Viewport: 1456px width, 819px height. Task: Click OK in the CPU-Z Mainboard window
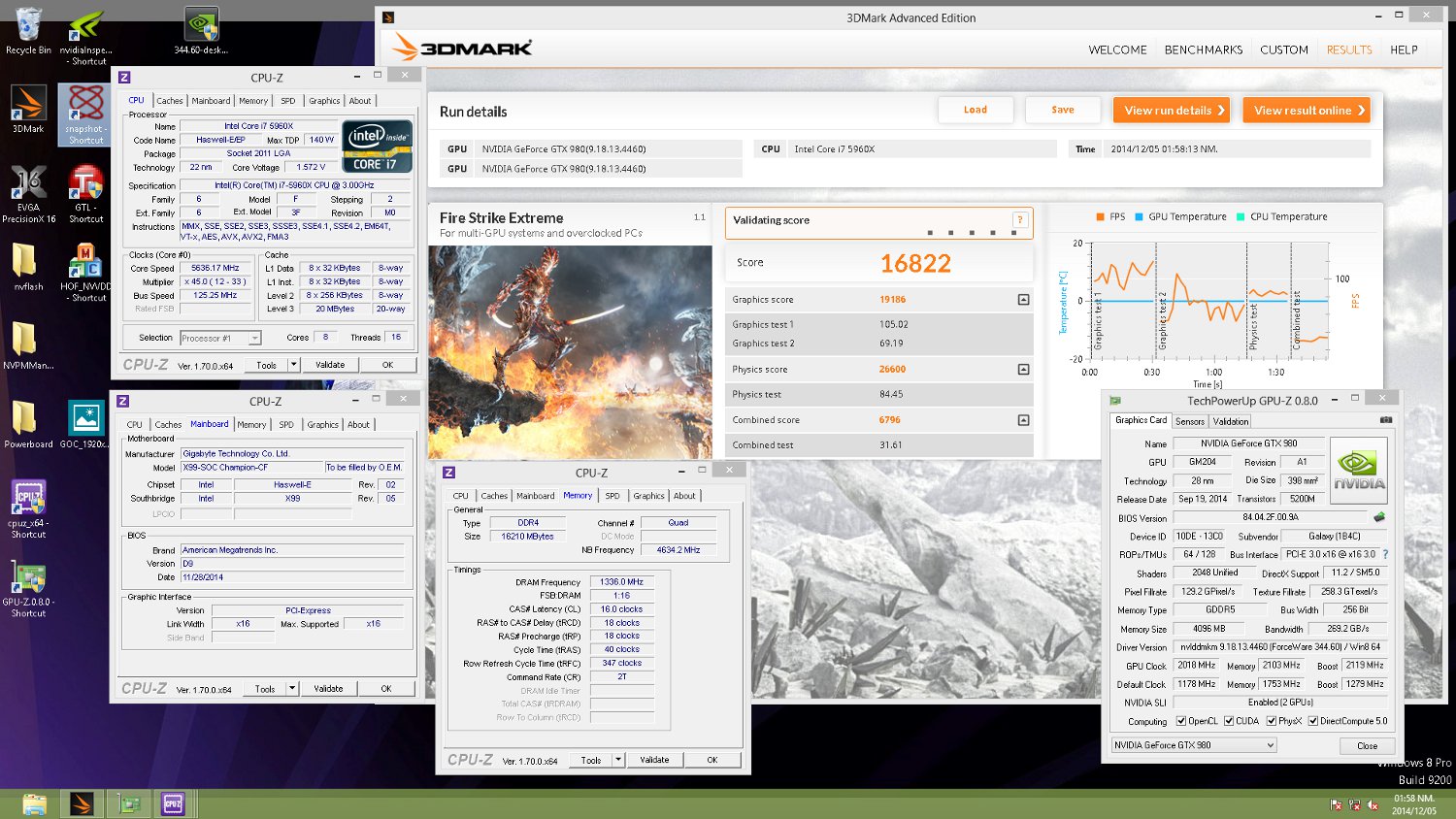coord(386,689)
